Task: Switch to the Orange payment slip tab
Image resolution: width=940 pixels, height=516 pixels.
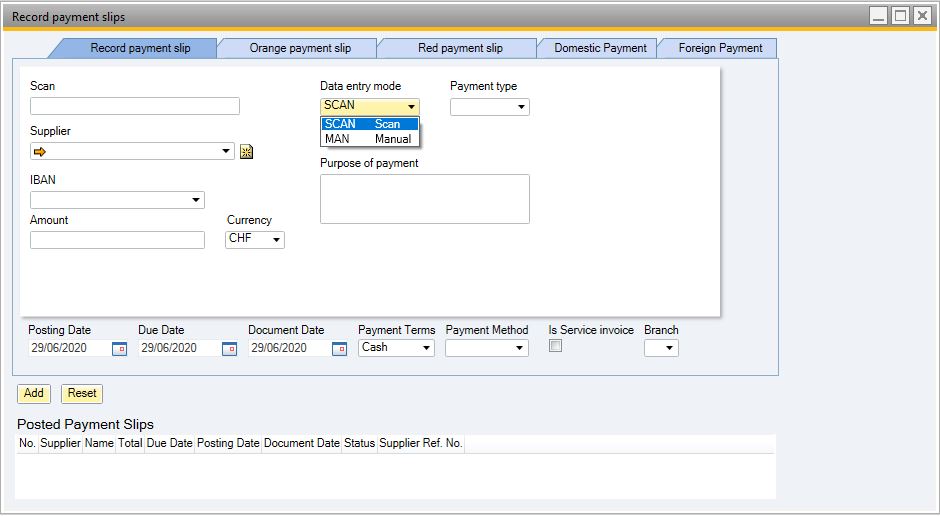Action: (x=300, y=48)
